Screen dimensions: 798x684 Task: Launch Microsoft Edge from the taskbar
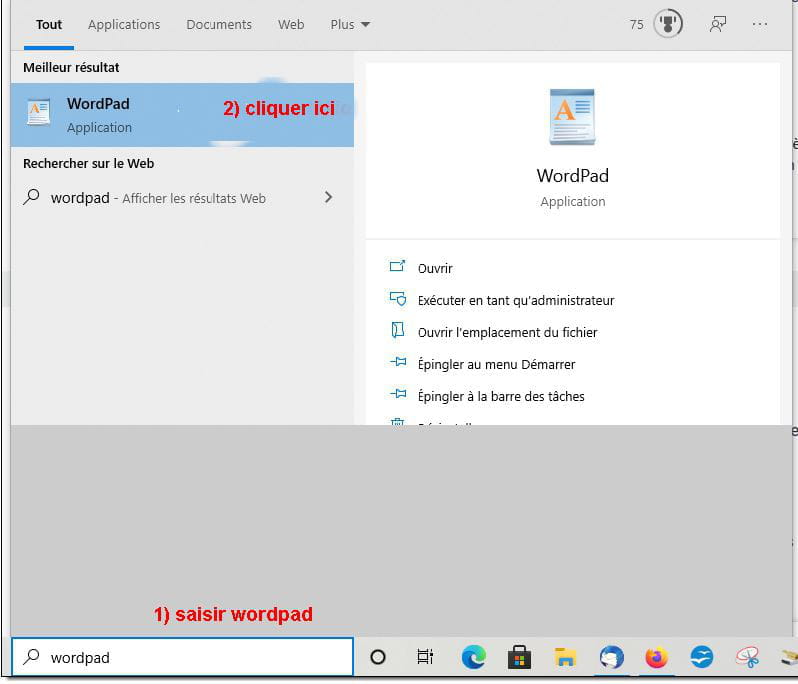point(473,657)
